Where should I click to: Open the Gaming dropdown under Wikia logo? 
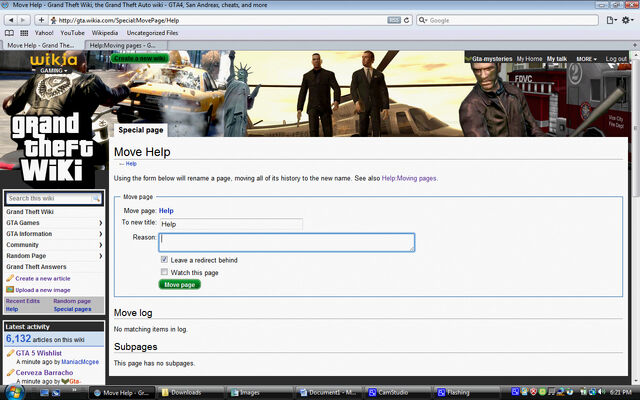click(x=53, y=71)
